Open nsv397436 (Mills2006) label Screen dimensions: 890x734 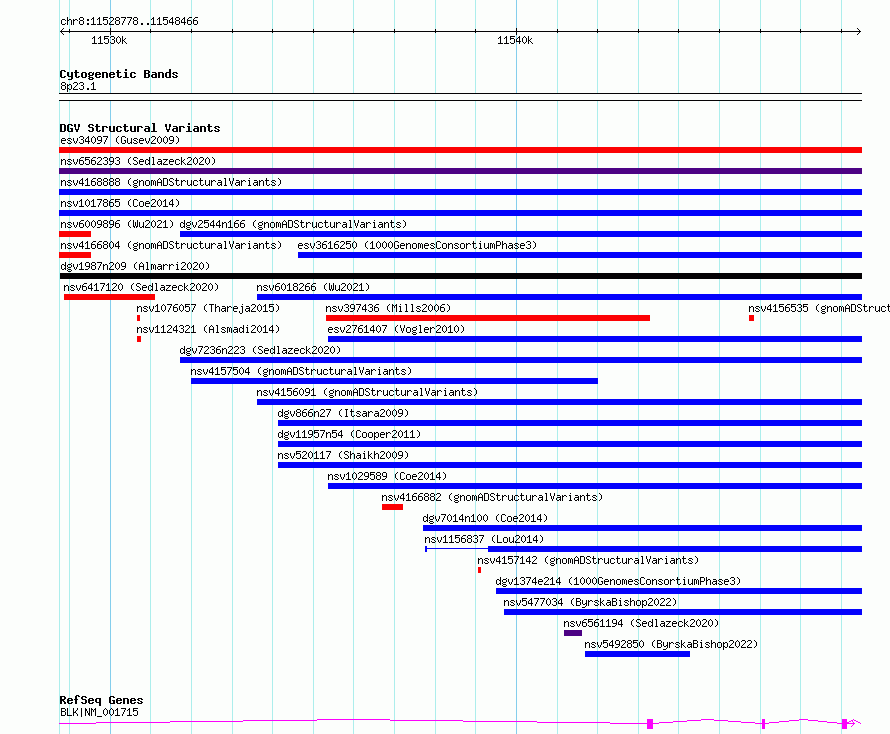[388, 308]
